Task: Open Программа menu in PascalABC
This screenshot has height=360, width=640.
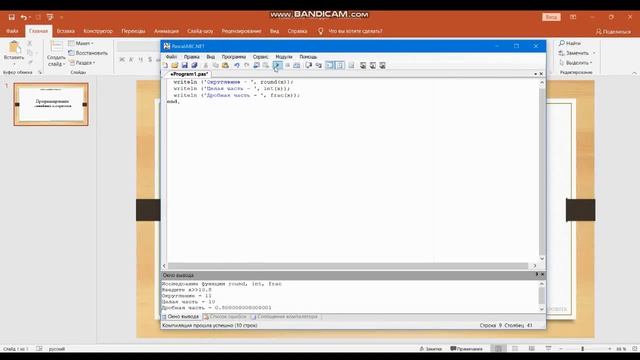Action: point(234,57)
